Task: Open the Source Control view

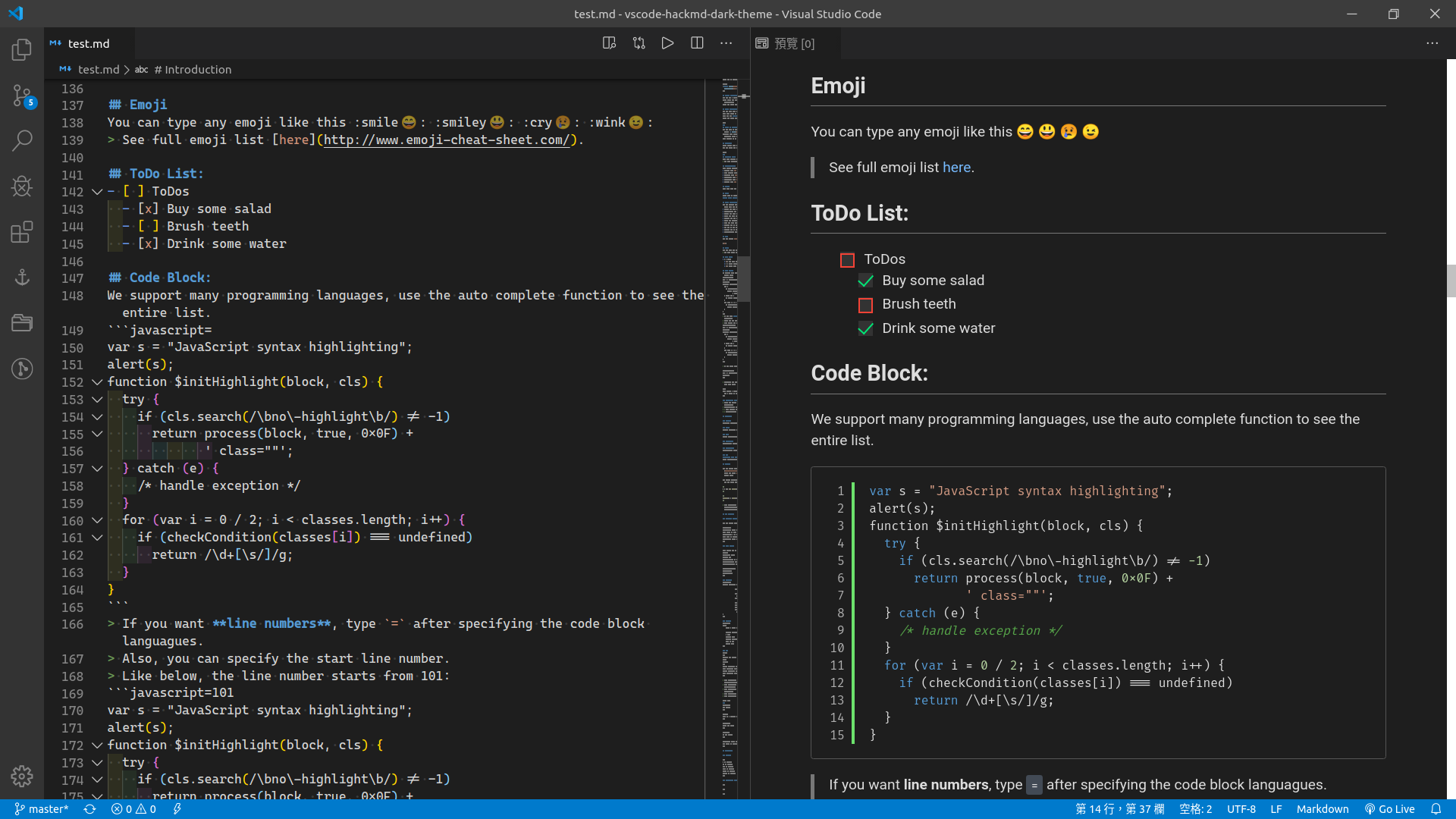Action: [x=22, y=96]
